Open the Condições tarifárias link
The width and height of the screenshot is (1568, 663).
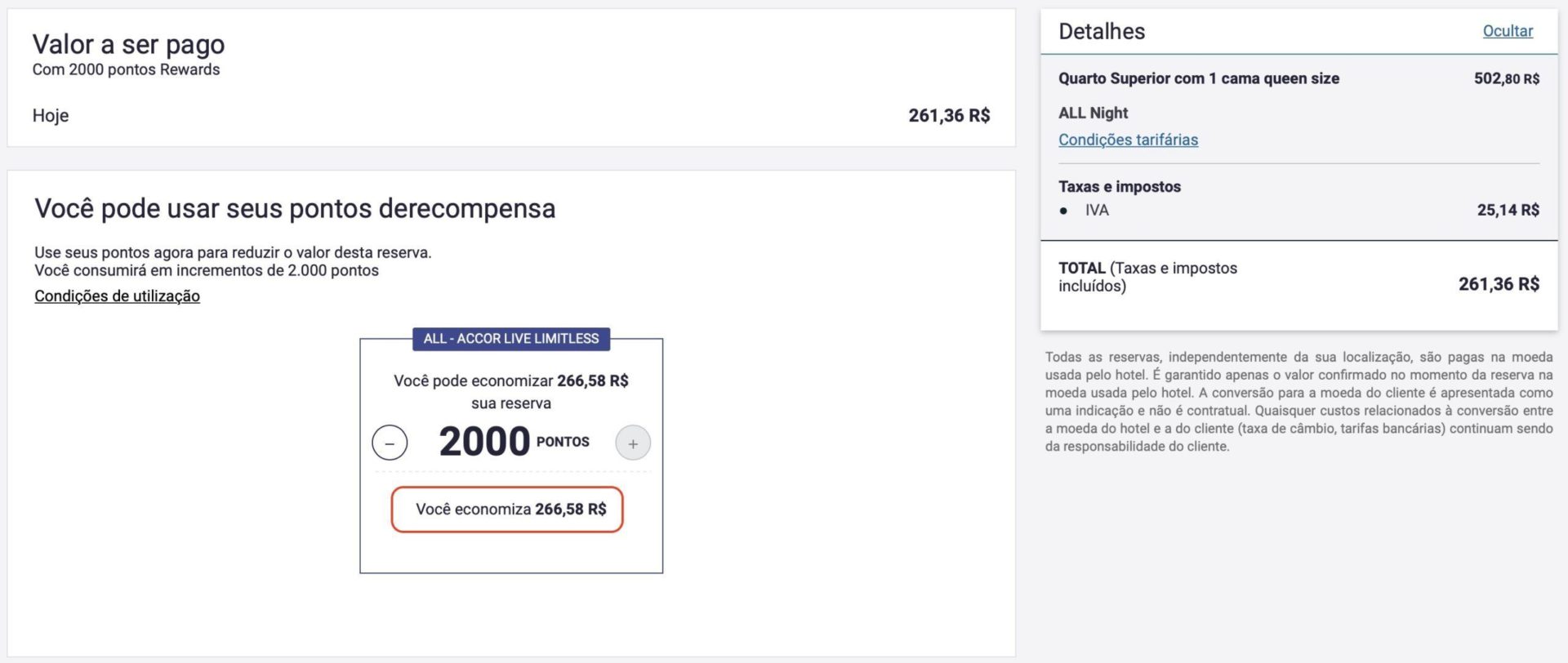pyautogui.click(x=1128, y=140)
